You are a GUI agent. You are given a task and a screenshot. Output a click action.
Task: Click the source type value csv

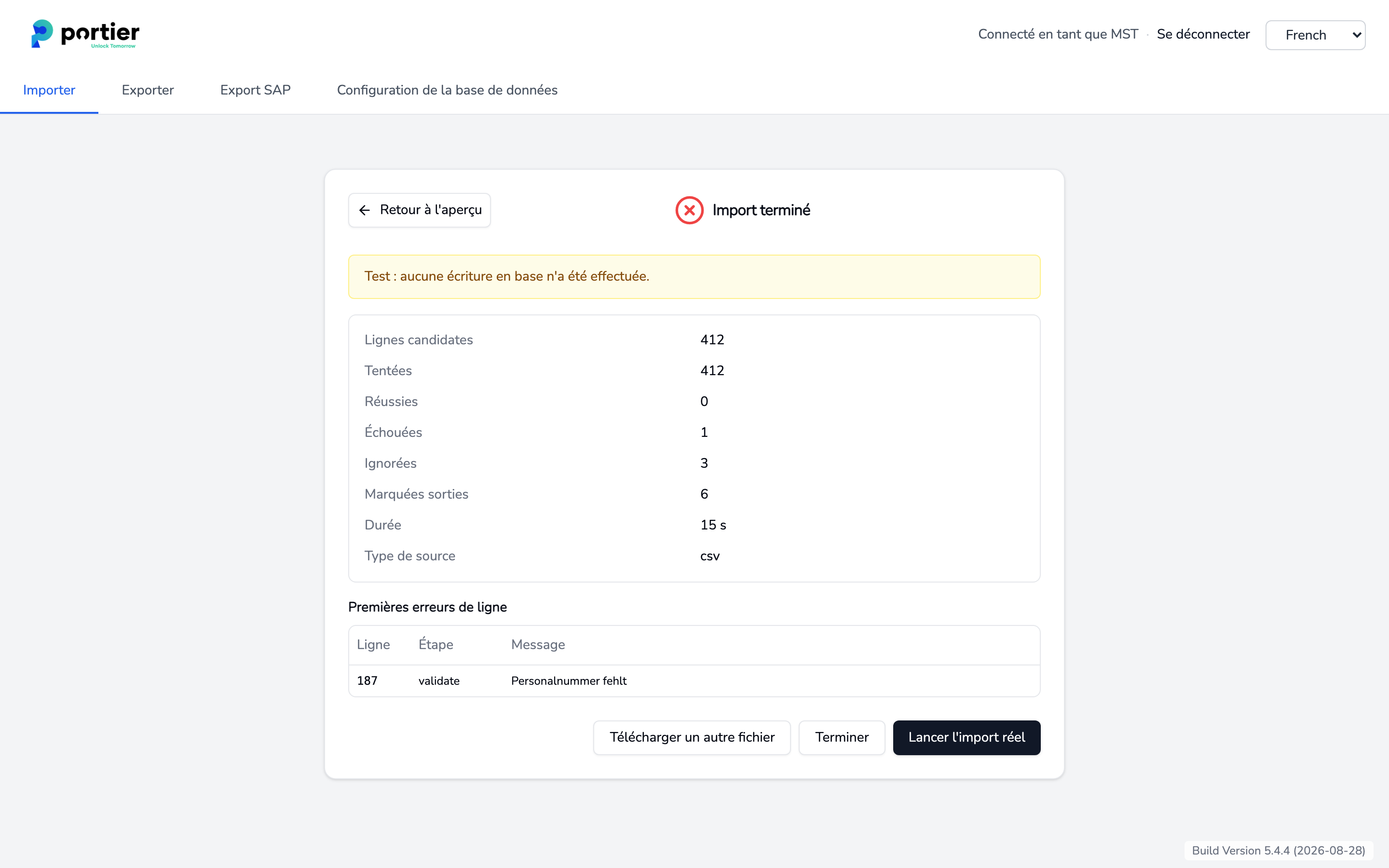(x=710, y=556)
